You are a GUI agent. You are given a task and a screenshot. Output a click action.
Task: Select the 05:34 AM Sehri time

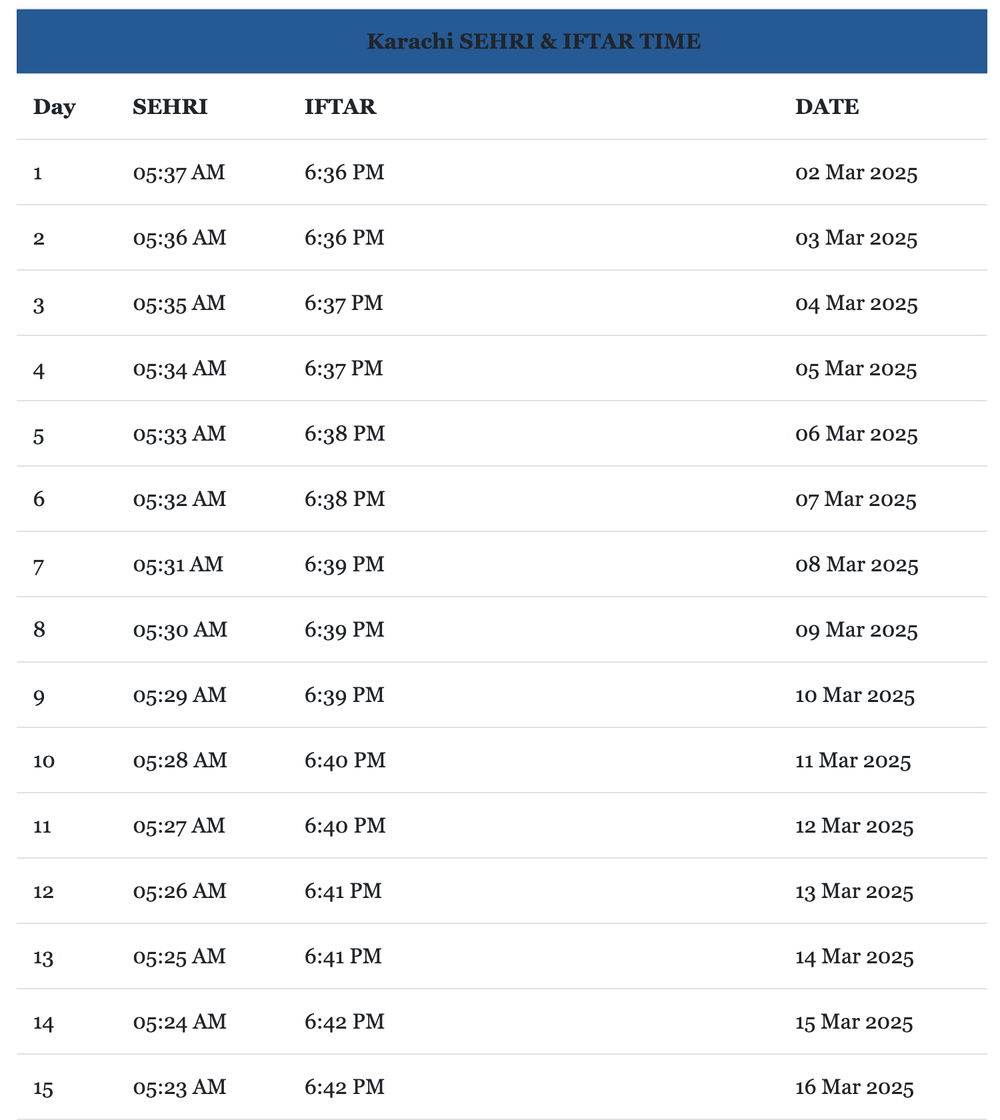coord(179,369)
